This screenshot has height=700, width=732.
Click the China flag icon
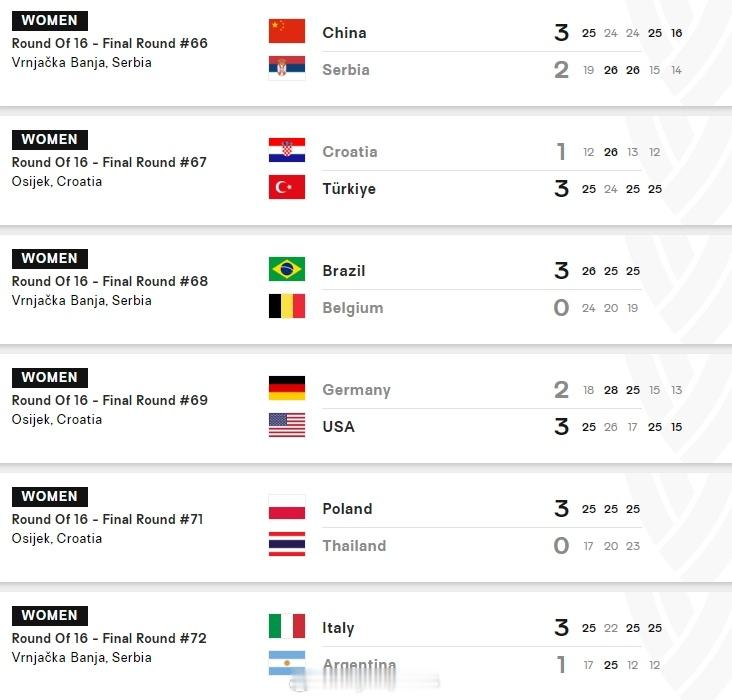287,31
